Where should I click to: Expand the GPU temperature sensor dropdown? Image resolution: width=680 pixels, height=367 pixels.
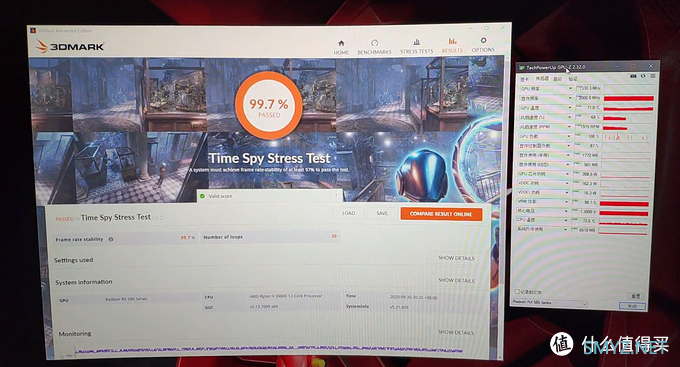(570, 108)
